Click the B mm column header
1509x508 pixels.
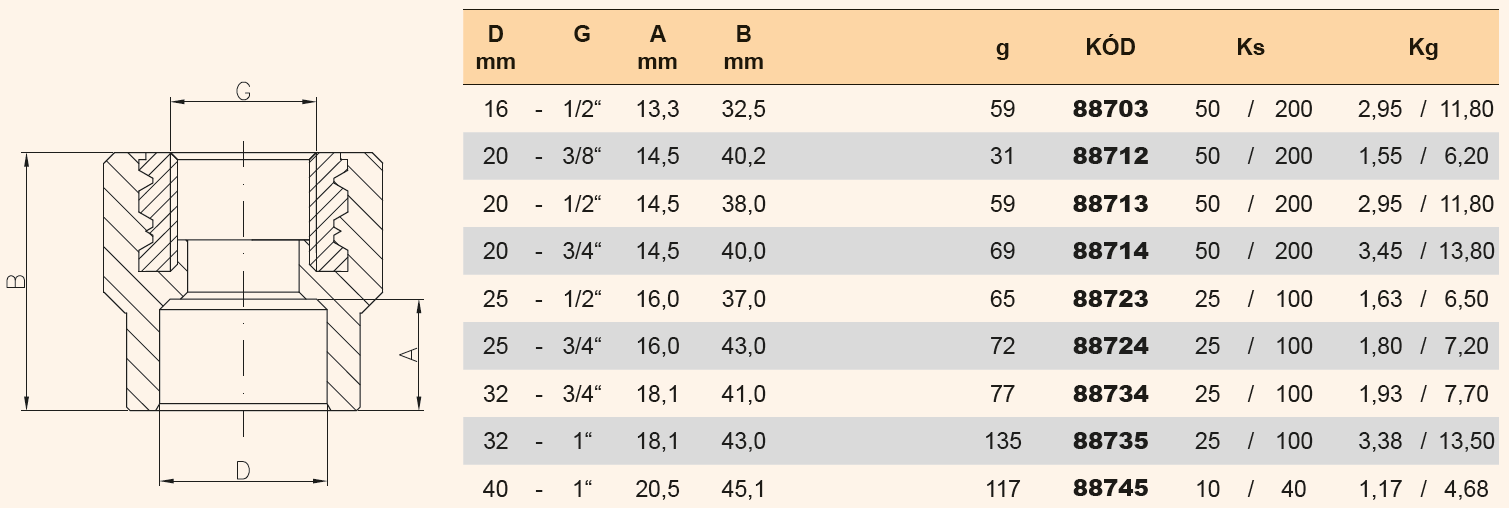[743, 47]
